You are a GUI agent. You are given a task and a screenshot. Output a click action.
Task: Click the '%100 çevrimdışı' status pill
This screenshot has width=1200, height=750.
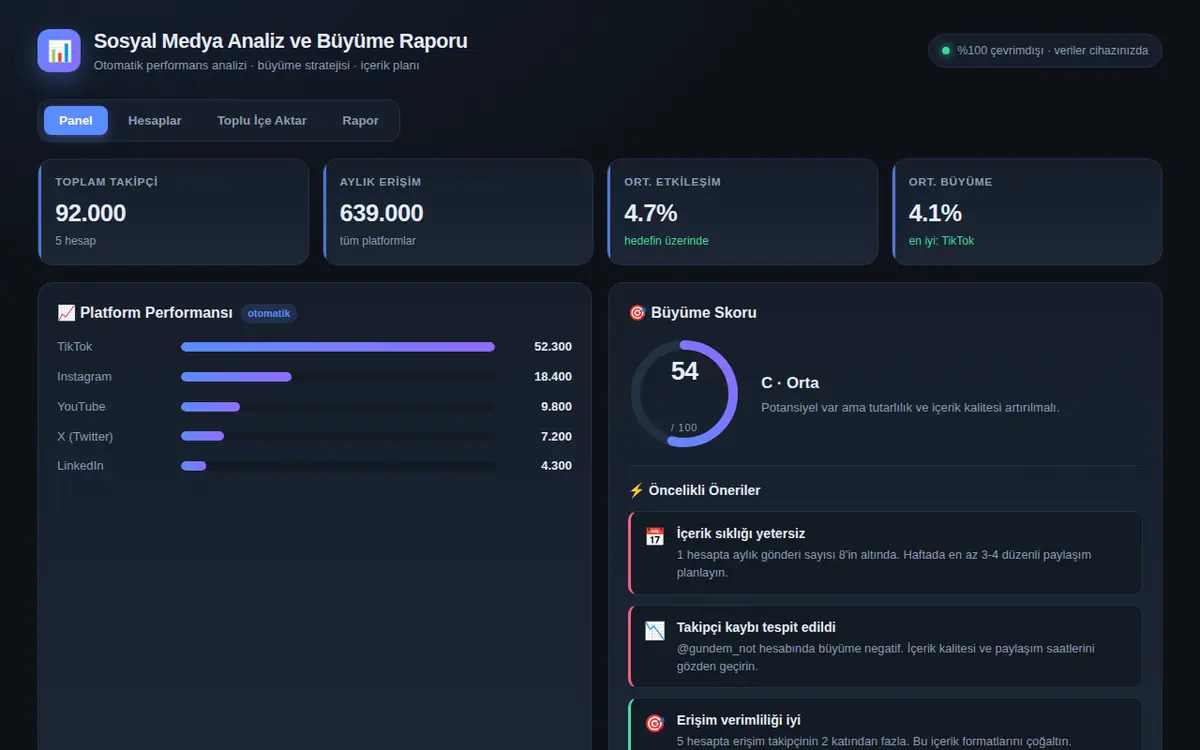(x=1045, y=50)
